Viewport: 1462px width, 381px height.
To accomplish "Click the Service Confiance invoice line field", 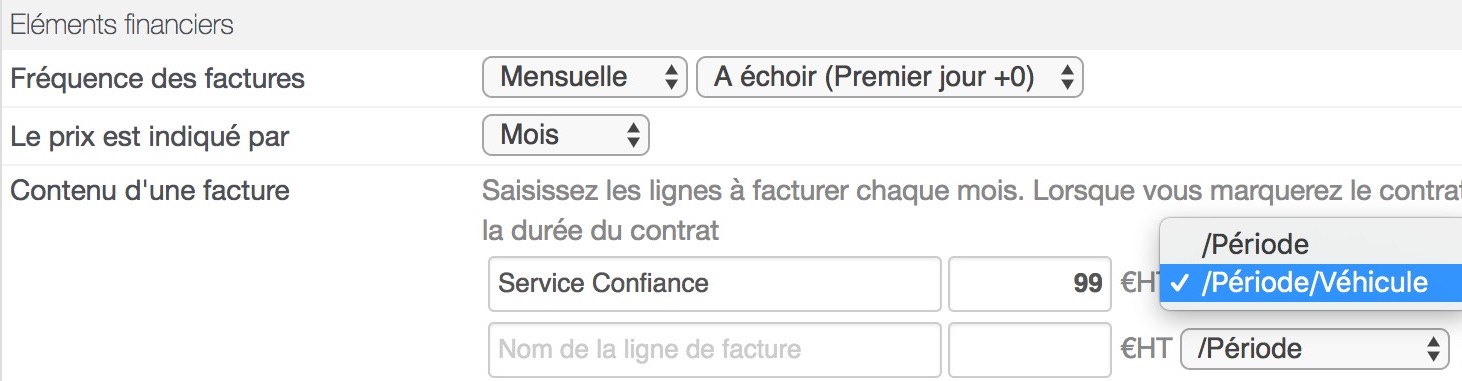I will pyautogui.click(x=715, y=283).
